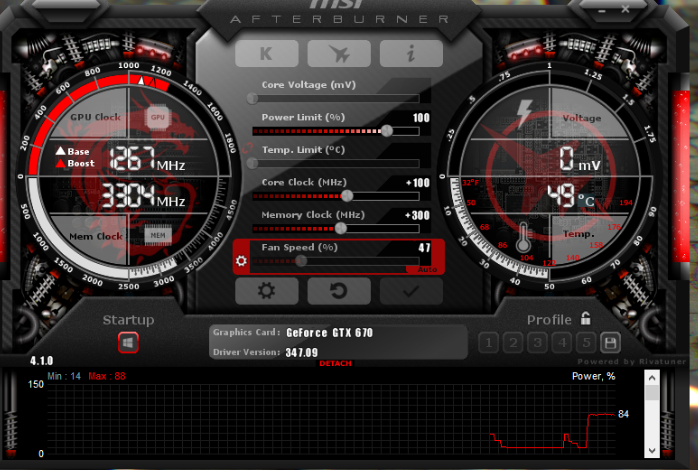Click the version number 4.1.0
The width and height of the screenshot is (698, 470).
click(41, 361)
